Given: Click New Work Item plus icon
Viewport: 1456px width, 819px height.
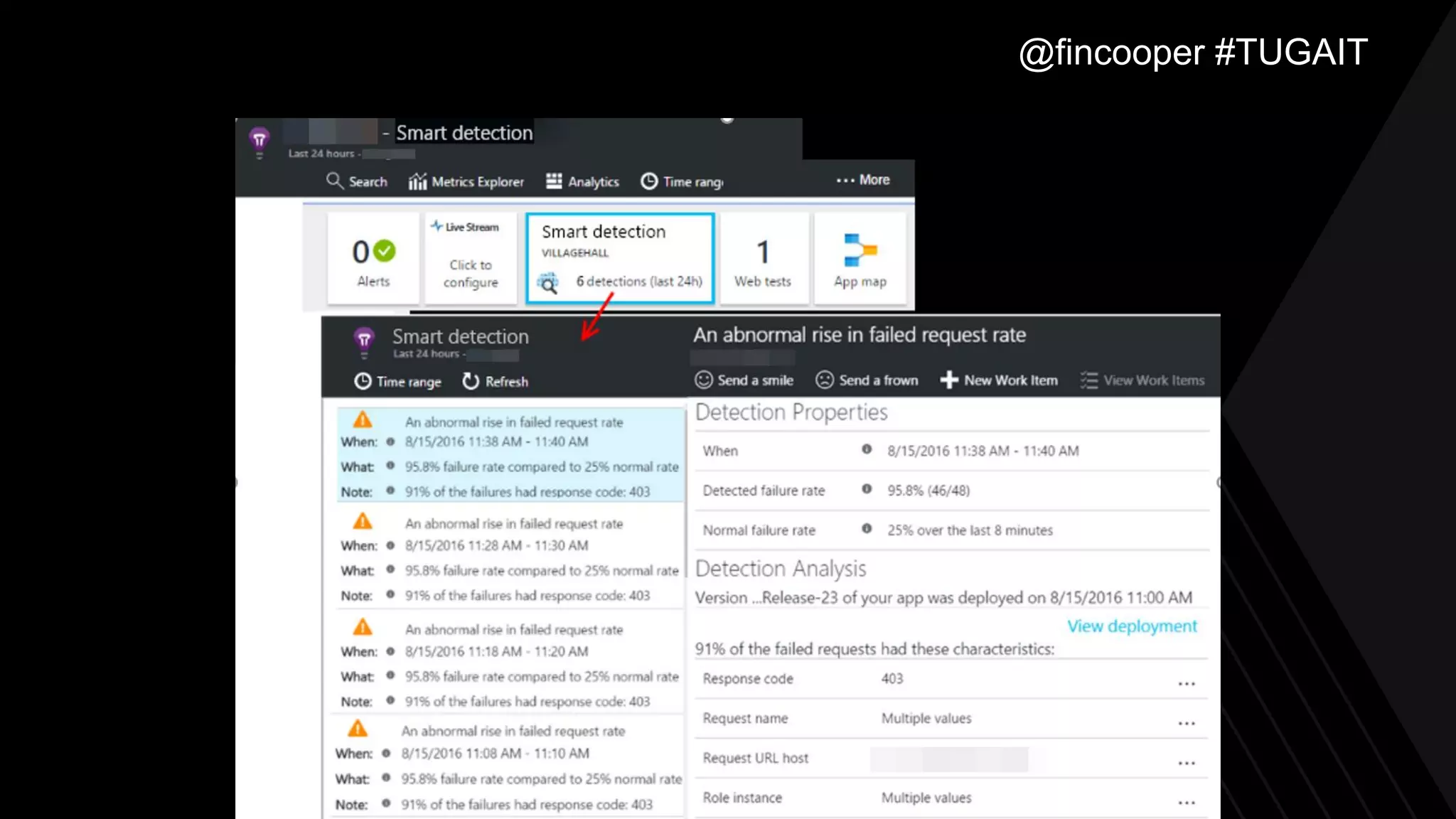Looking at the screenshot, I should click(948, 380).
